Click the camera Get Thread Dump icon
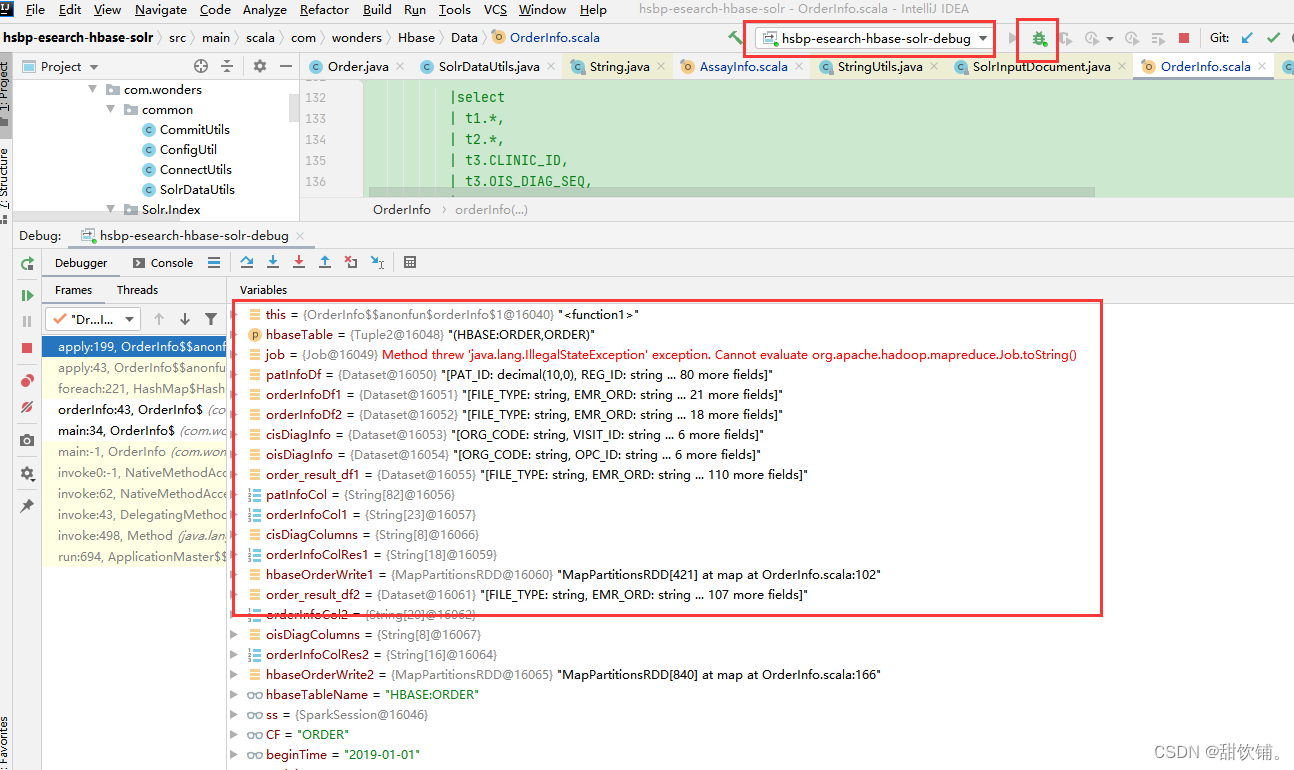Viewport: 1294px width, 770px height. point(27,440)
